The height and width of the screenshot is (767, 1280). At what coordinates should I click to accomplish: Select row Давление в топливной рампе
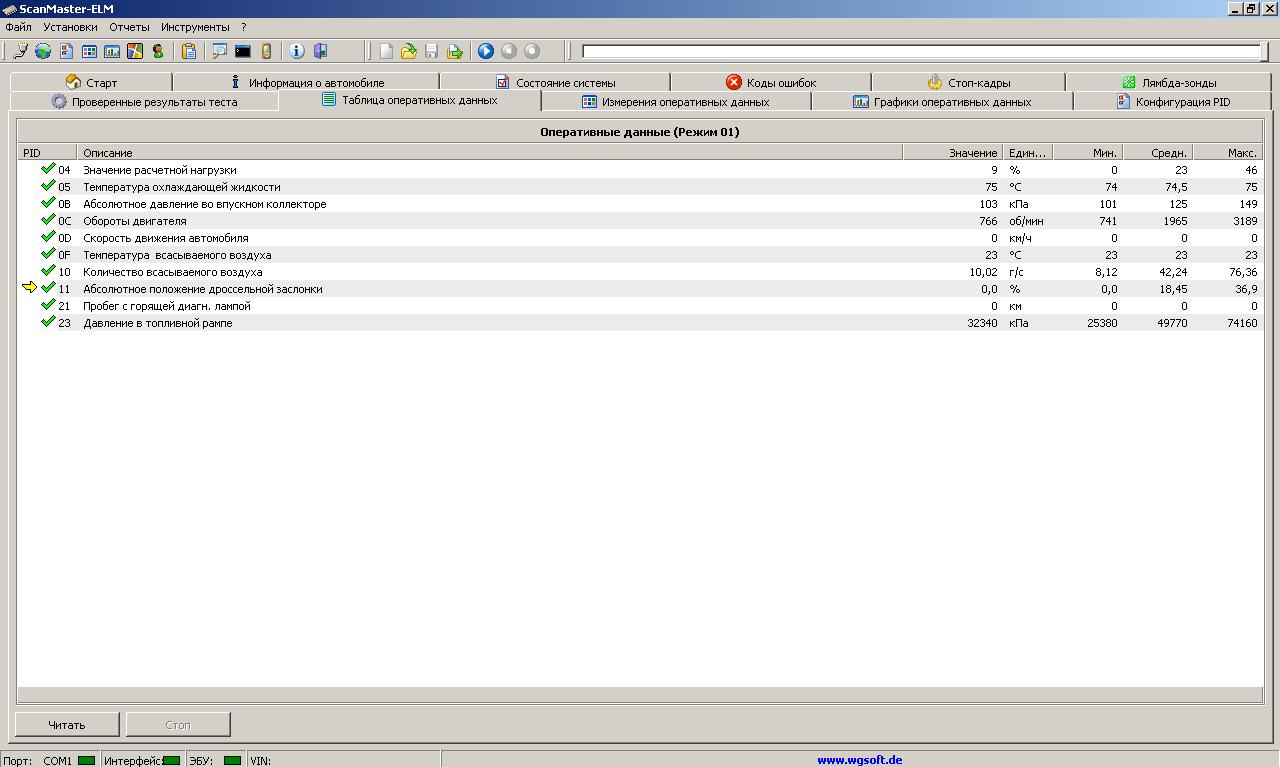(640, 323)
